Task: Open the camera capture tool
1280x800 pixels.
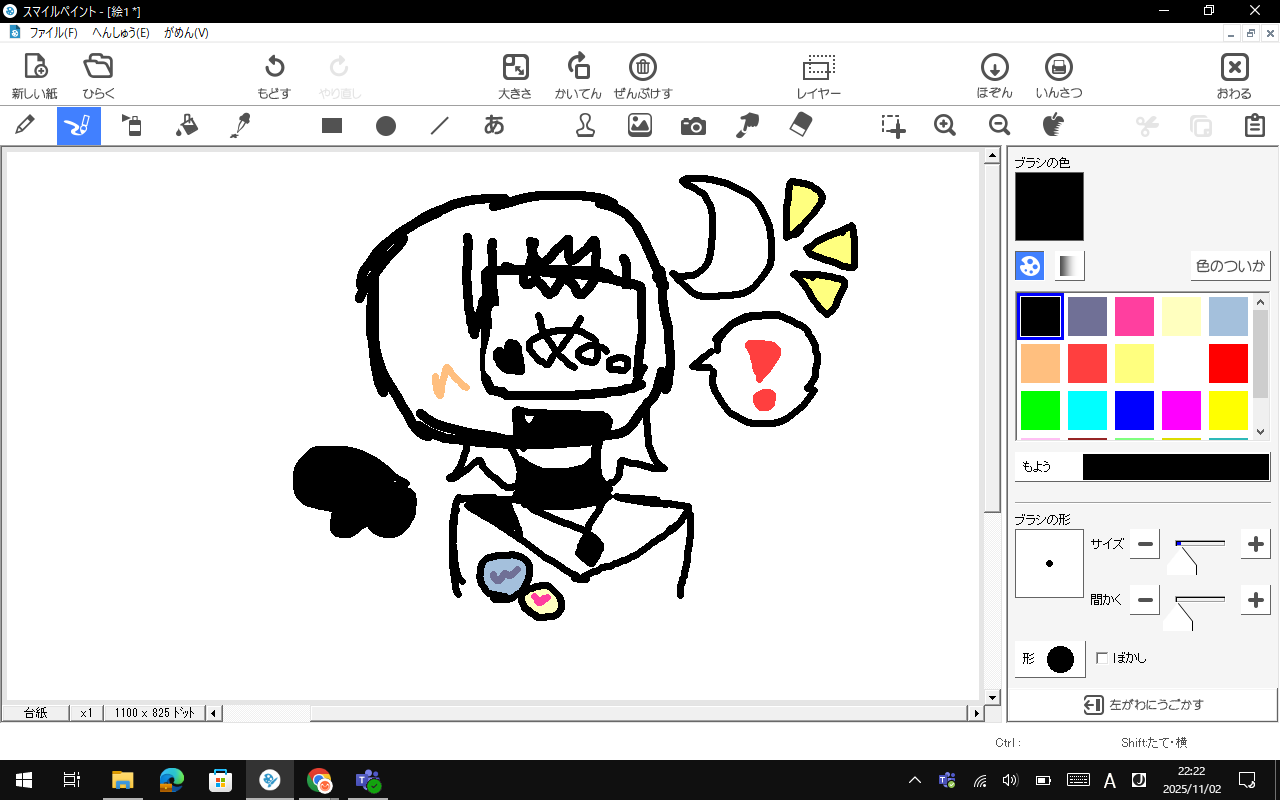Action: (x=693, y=125)
